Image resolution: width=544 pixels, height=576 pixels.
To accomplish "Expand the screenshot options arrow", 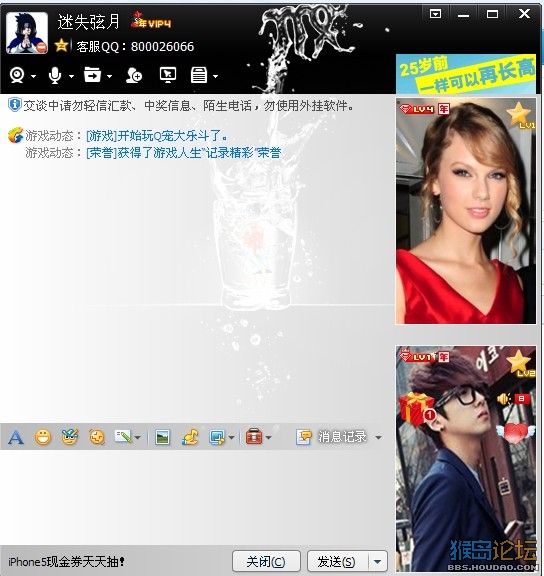I will coord(231,438).
